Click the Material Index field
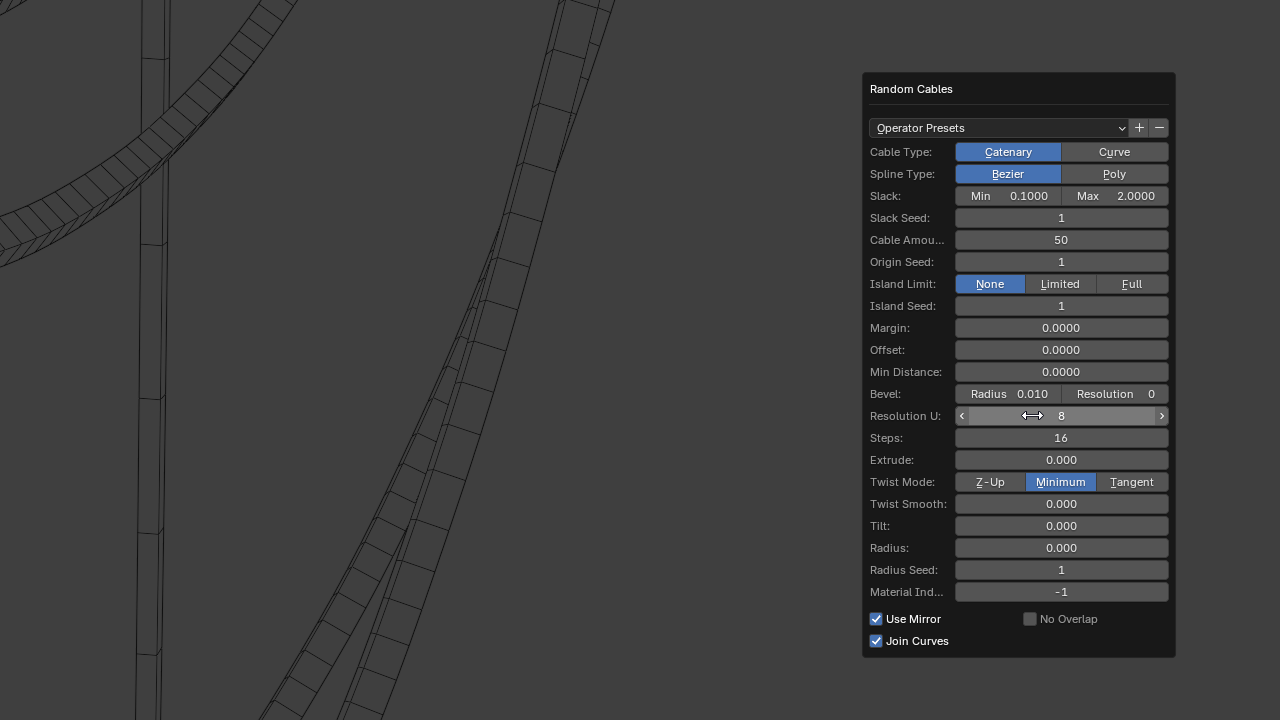 point(1061,592)
